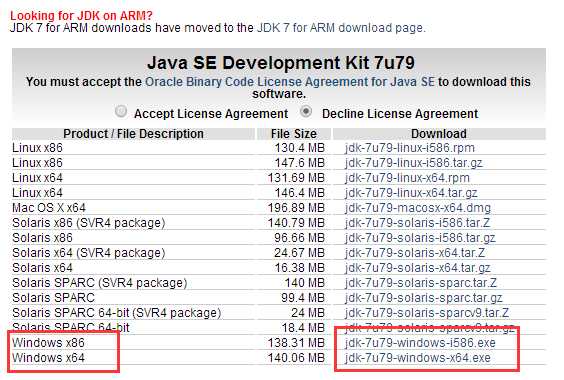Click the File Size column header

(x=294, y=134)
